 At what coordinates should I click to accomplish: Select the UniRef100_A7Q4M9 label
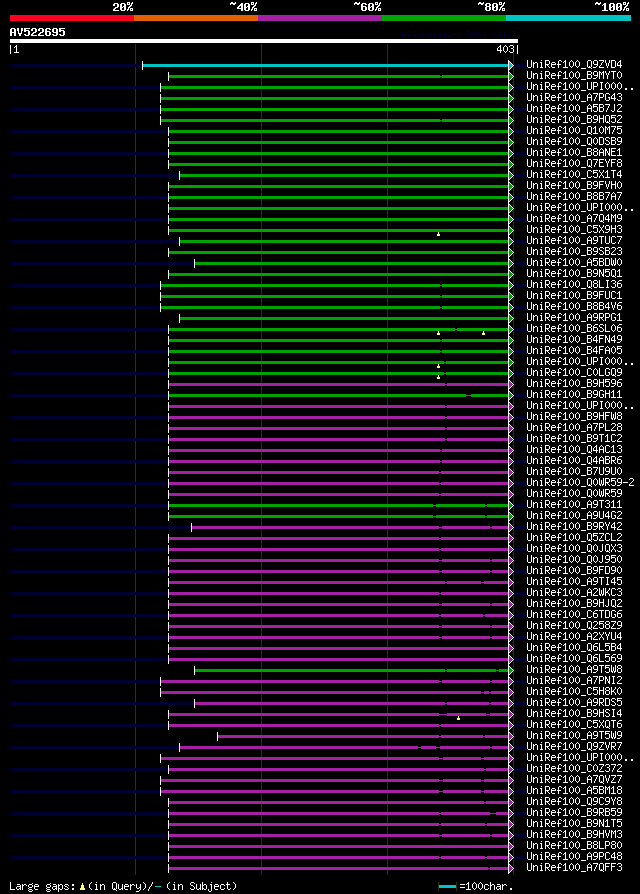[574, 219]
